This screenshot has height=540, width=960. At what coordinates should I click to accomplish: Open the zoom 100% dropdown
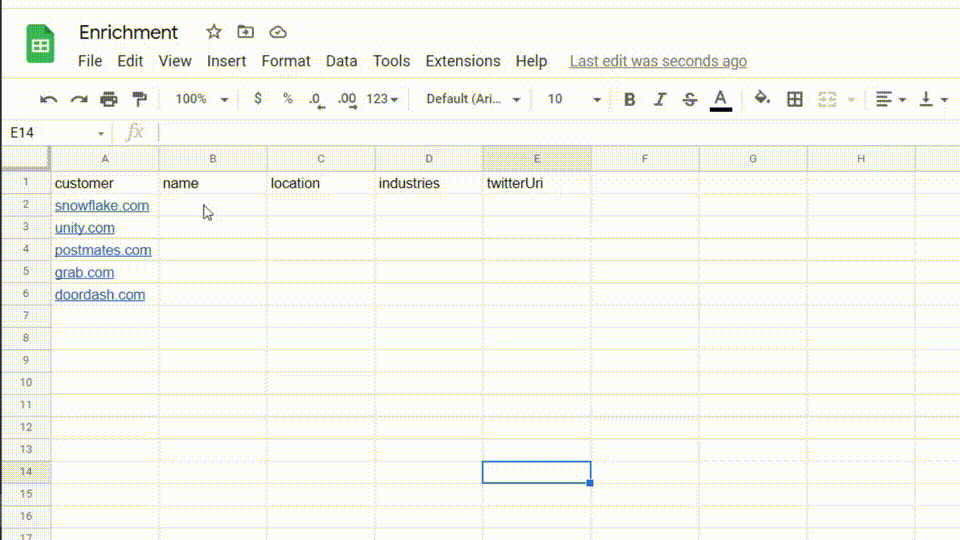[x=201, y=99]
